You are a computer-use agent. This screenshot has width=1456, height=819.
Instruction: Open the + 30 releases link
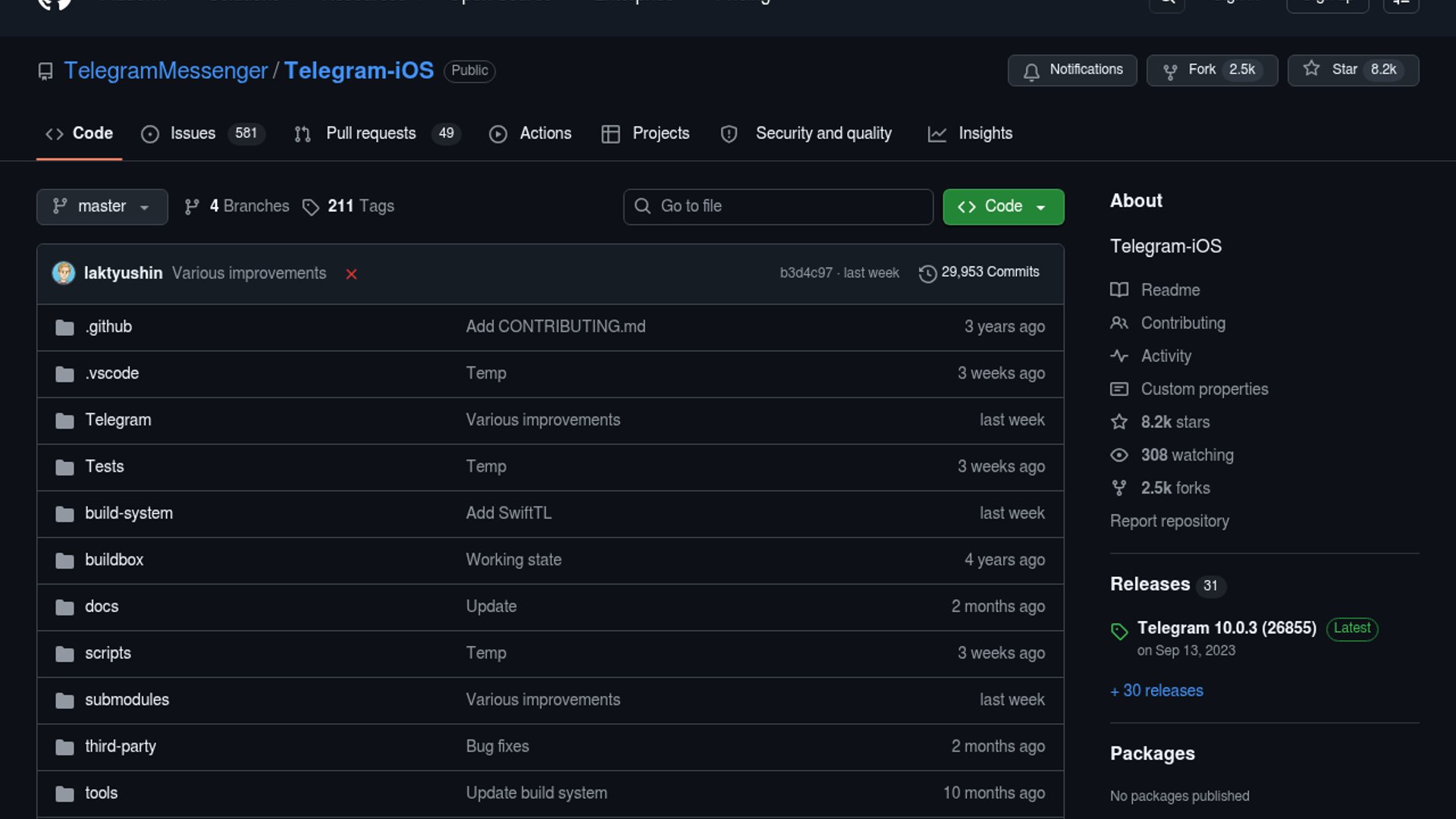(1156, 691)
